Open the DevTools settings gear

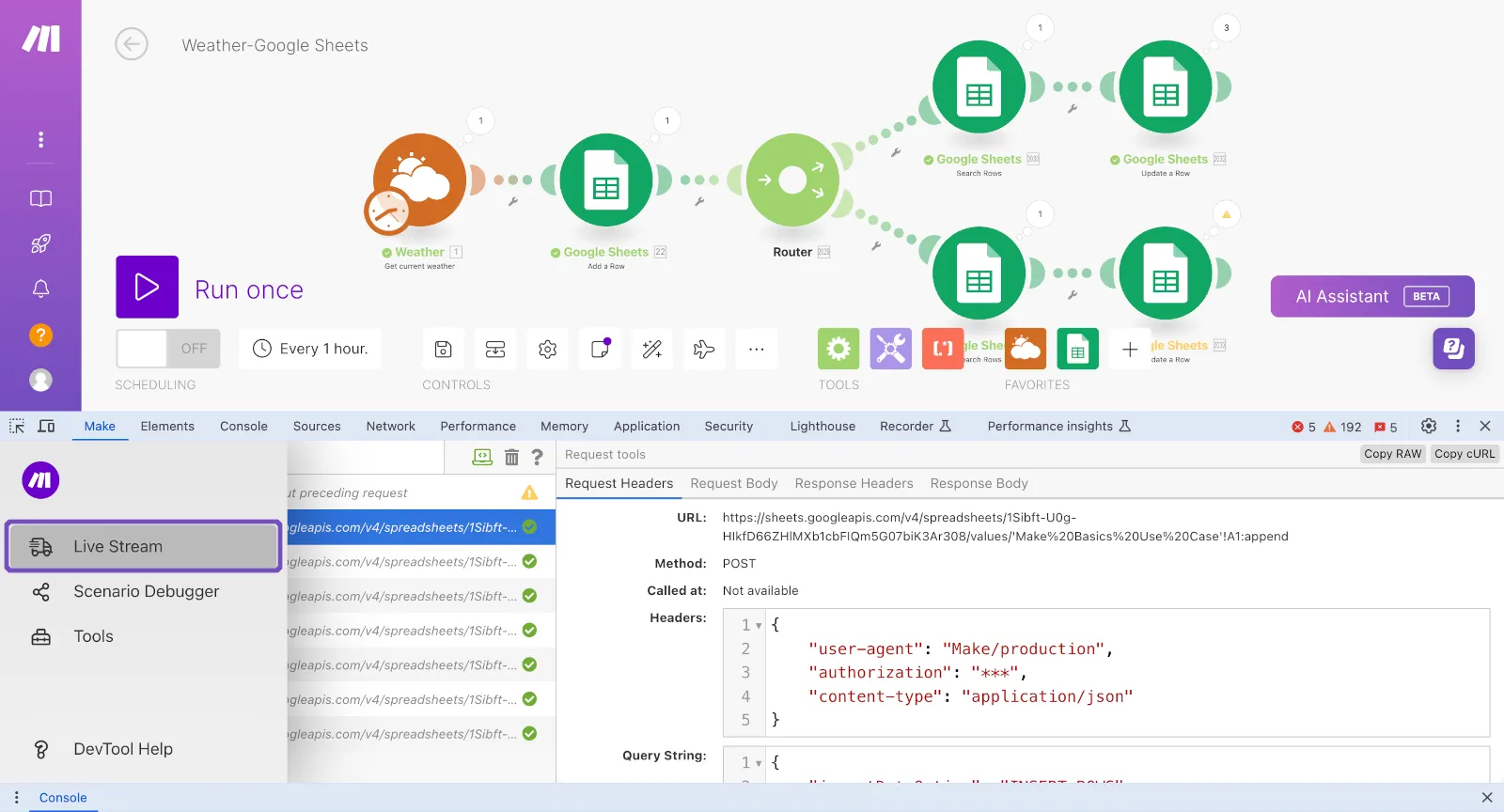point(1429,426)
